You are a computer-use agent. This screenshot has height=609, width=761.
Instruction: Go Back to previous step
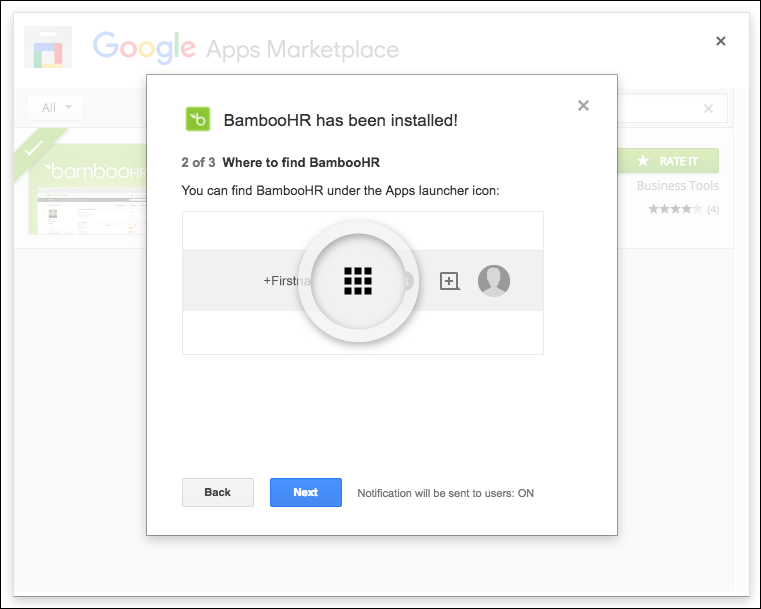217,492
